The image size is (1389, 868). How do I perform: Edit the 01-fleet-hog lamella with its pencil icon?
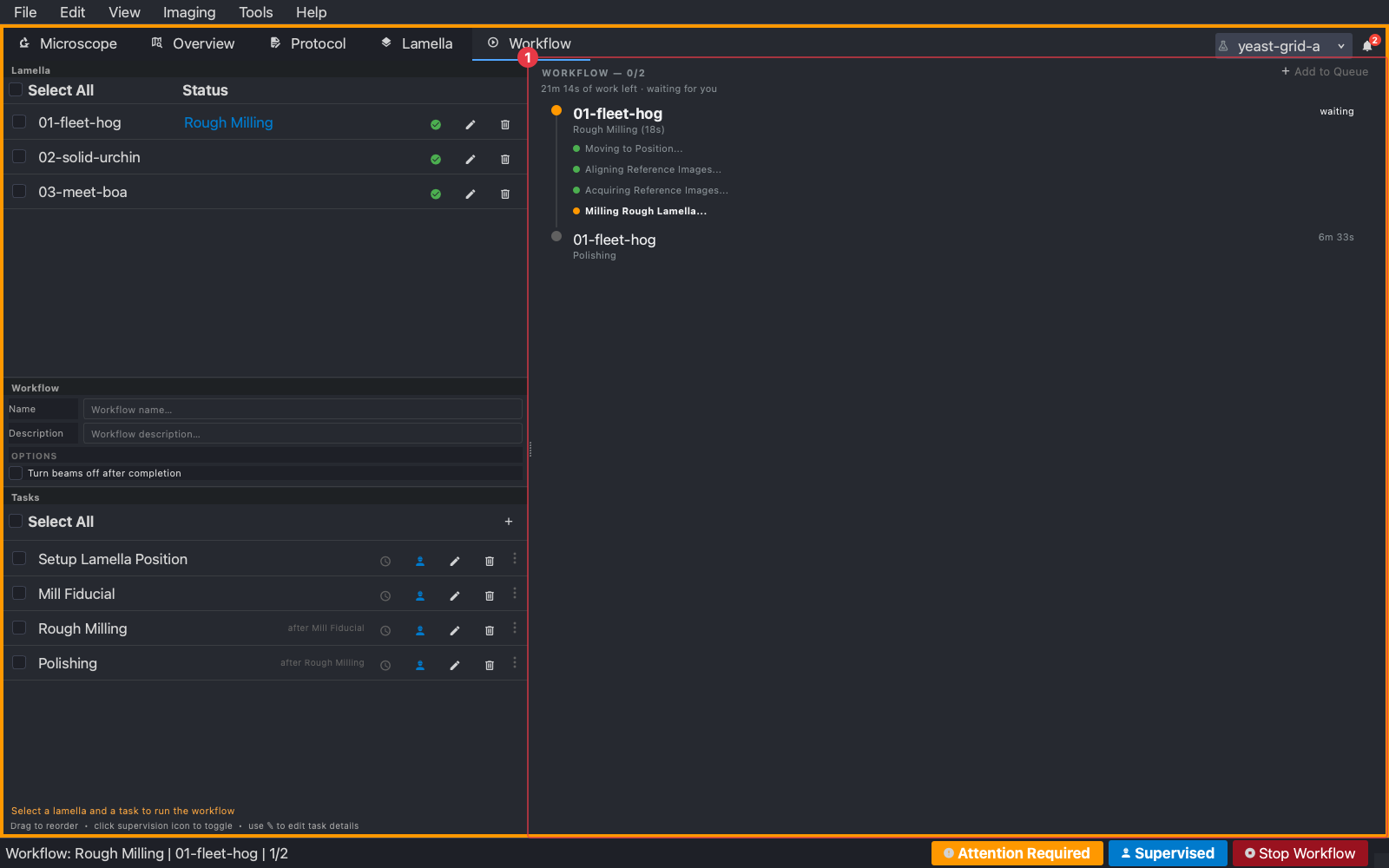click(471, 124)
